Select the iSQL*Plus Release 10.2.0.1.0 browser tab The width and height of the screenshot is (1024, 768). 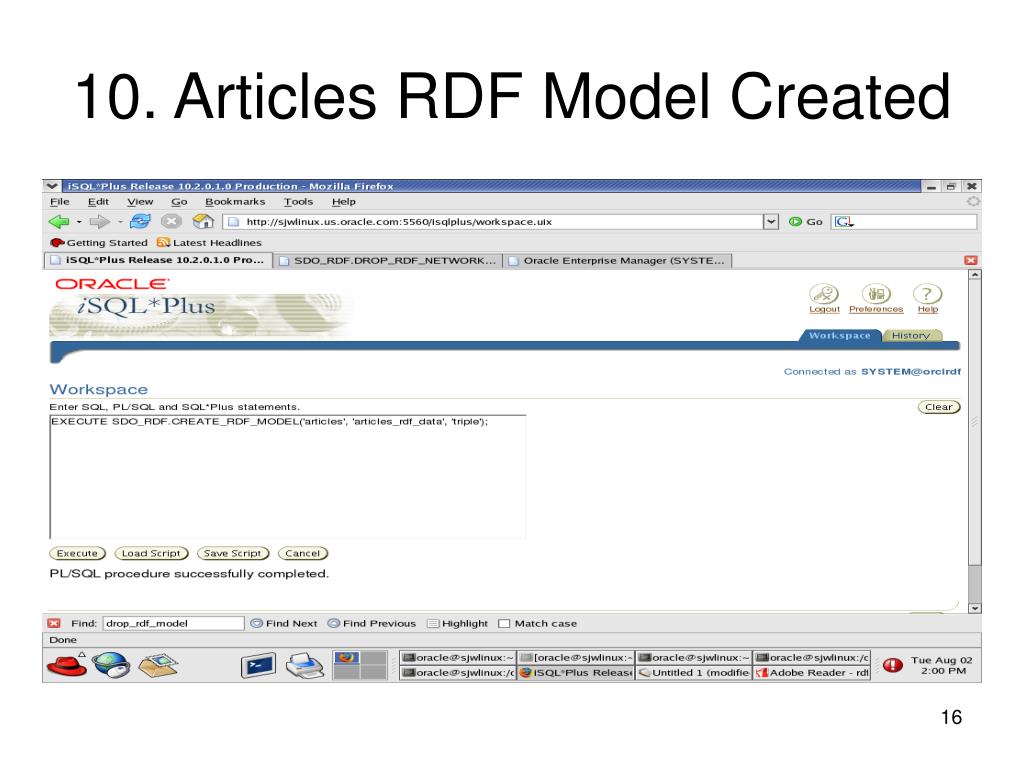tap(157, 260)
